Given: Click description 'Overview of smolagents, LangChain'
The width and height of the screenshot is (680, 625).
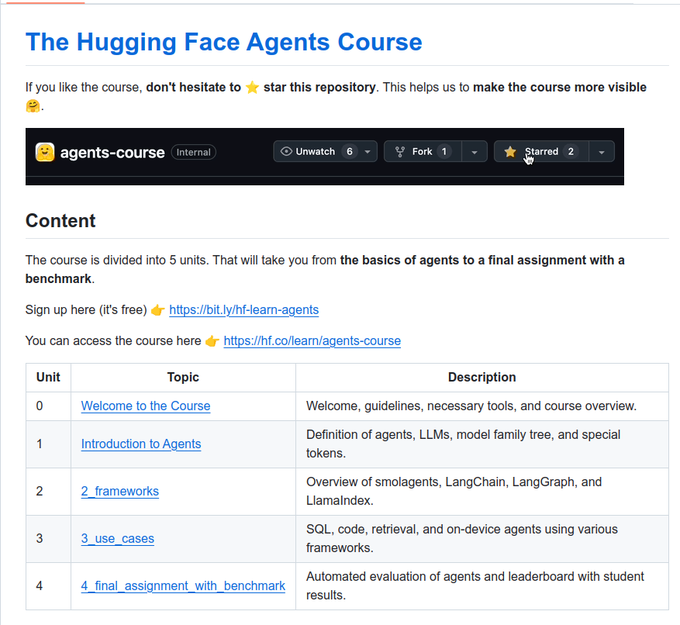Looking at the screenshot, I should 454,491.
